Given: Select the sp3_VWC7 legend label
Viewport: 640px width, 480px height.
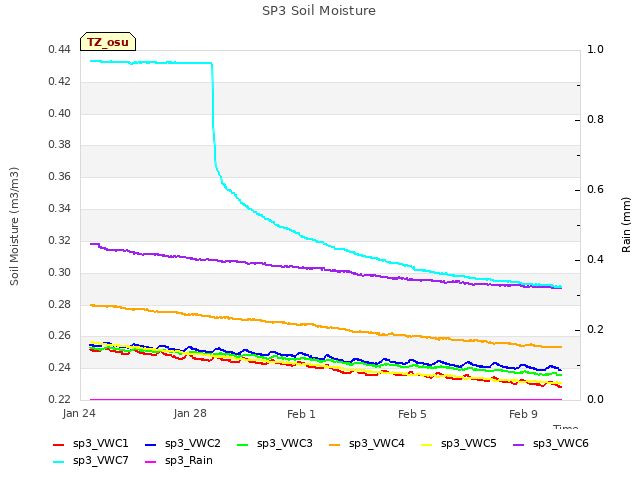Looking at the screenshot, I should point(101,461).
